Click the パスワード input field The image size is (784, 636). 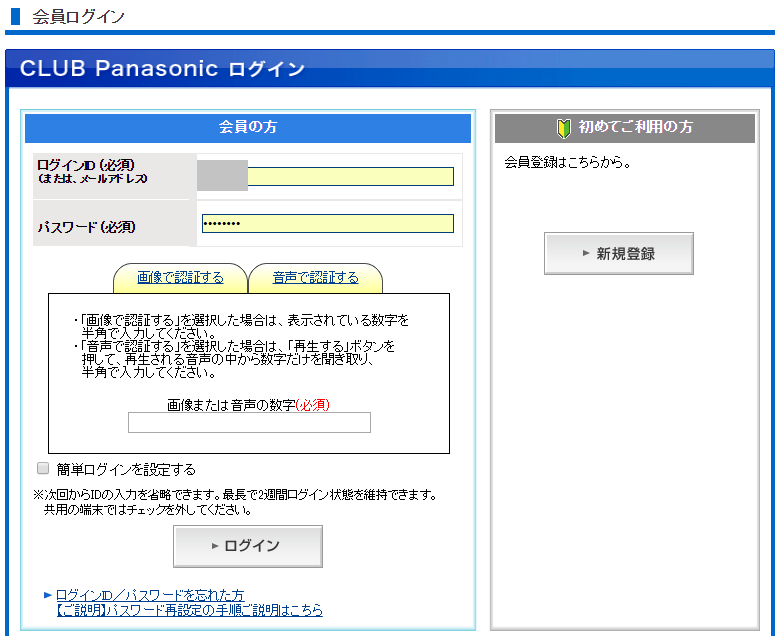(328, 223)
